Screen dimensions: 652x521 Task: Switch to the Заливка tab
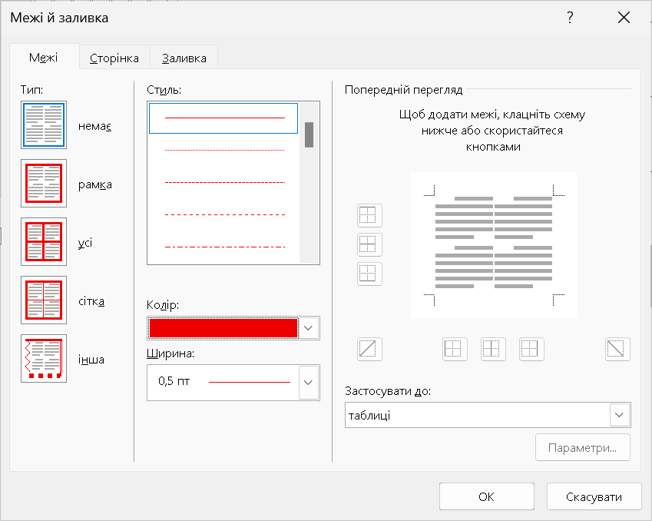[184, 58]
